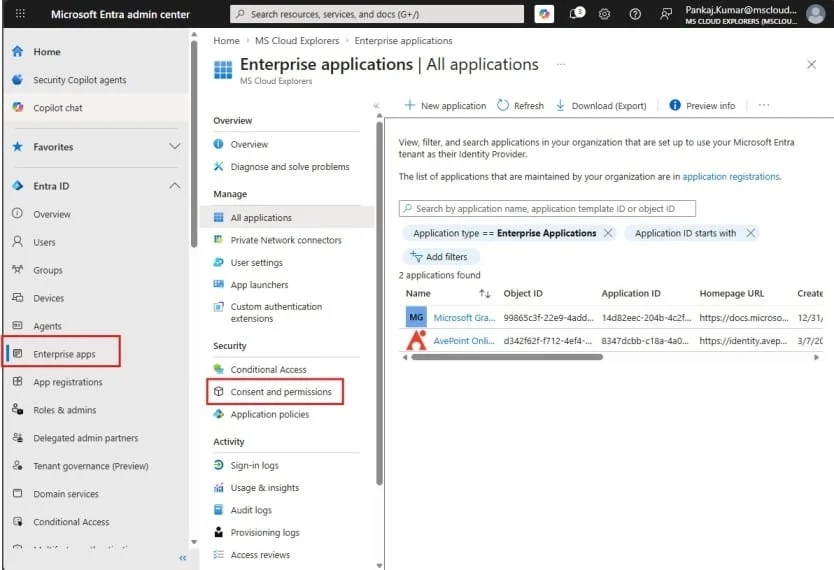Click the Home icon in sidebar
This screenshot has width=834, height=570.
coord(18,52)
